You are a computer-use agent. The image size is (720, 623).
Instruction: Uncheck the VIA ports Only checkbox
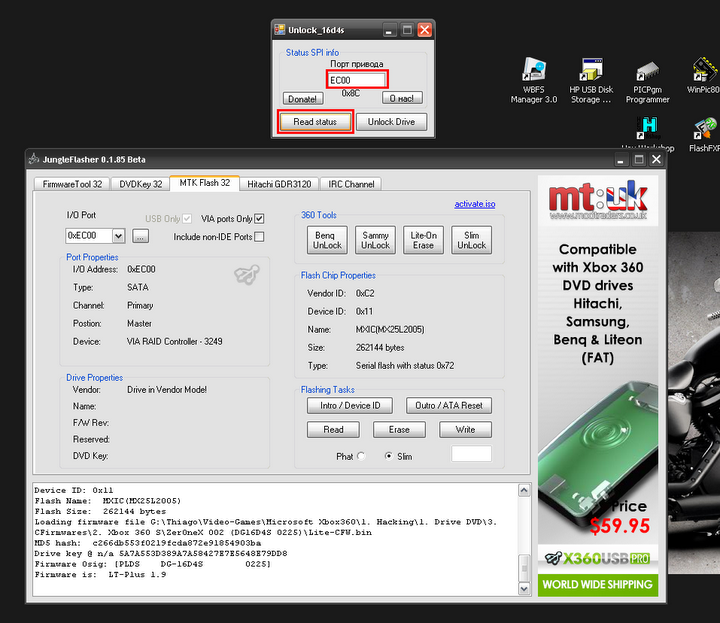[259, 219]
